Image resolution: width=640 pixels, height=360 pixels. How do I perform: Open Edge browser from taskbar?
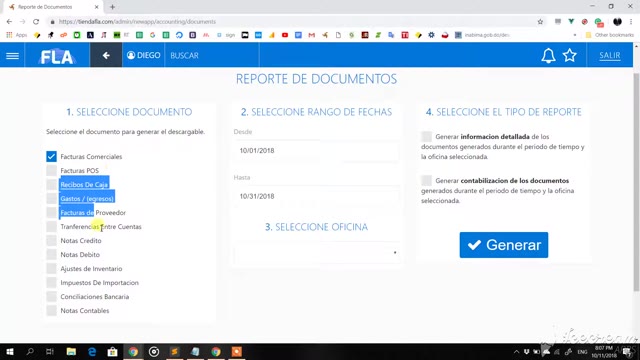(92, 351)
